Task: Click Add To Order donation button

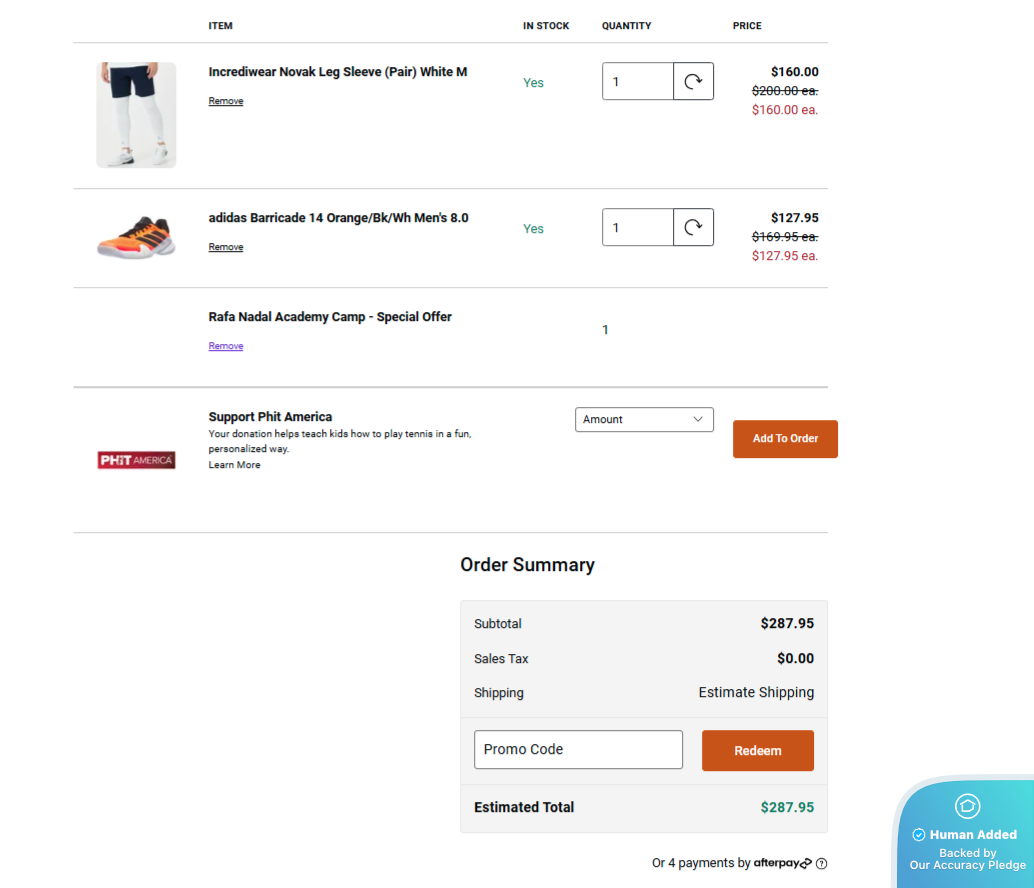Action: (x=785, y=439)
